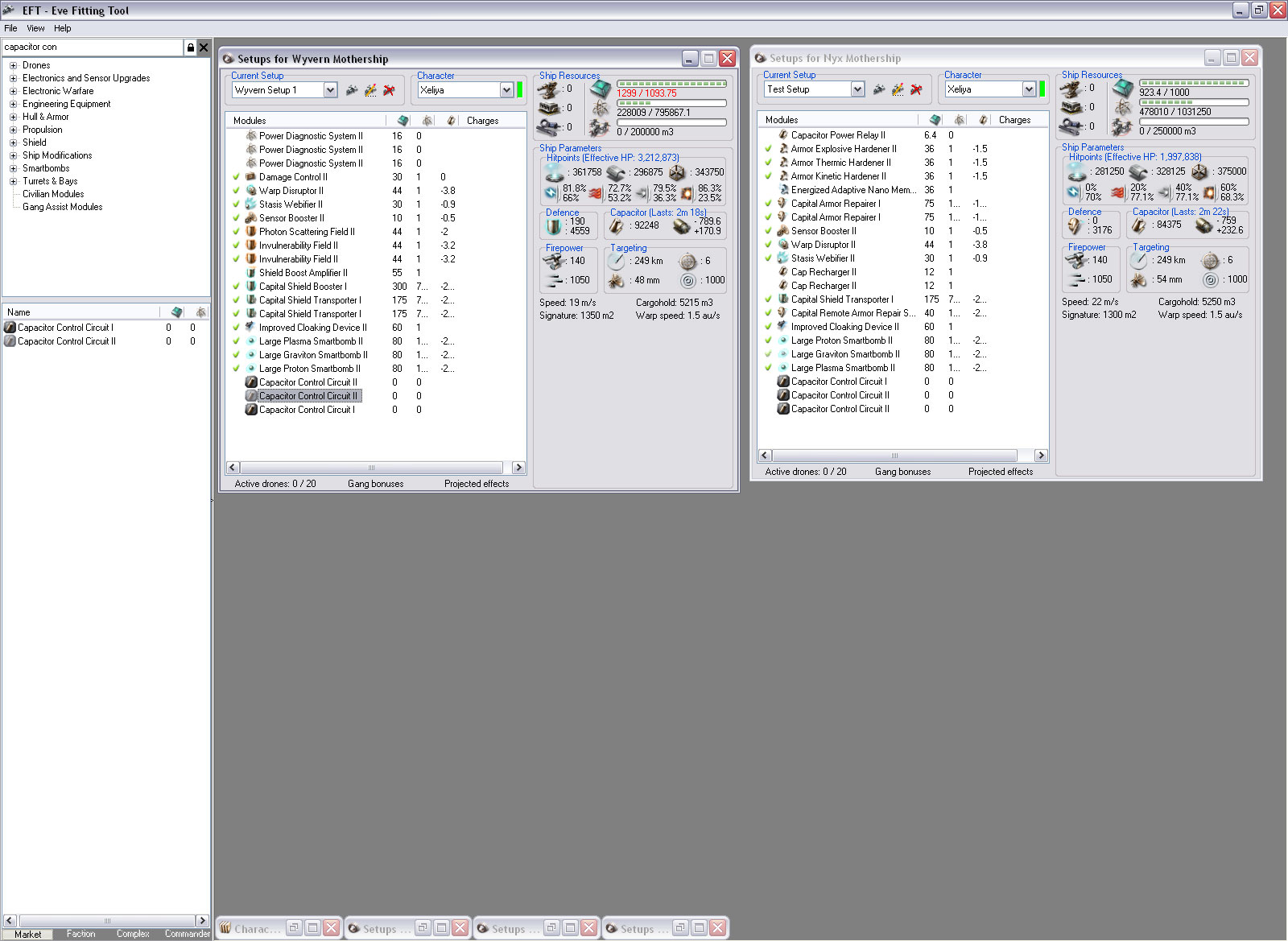Toggle Photon Scattering Field II checkmark
Viewport: 1288px width, 941px height.
(237, 232)
